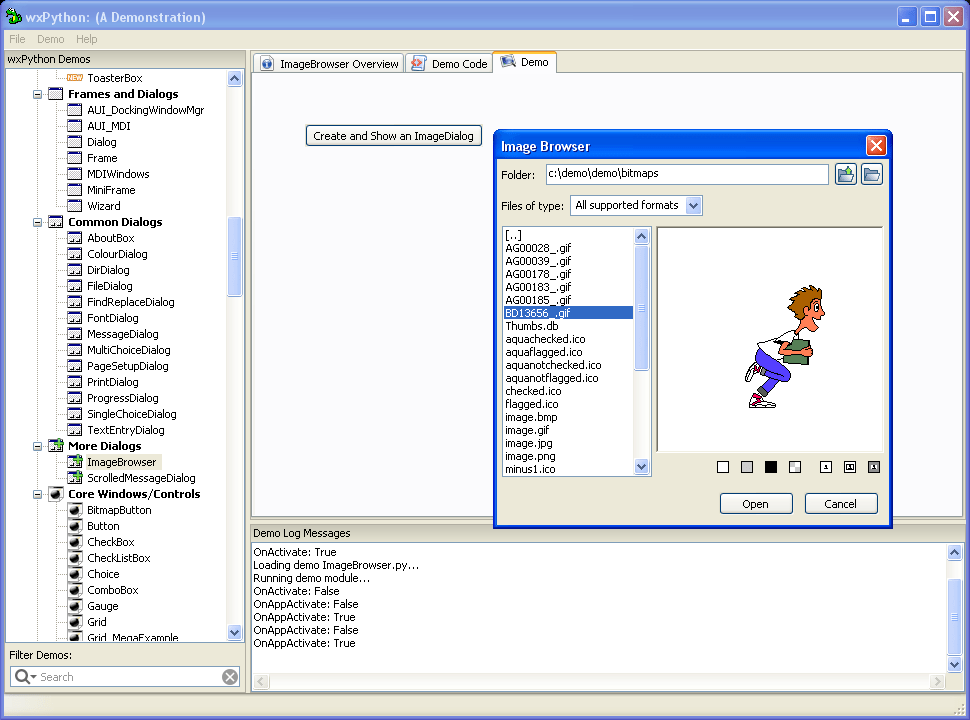The width and height of the screenshot is (970, 720).
Task: Click the actual-size image view icon
Action: (x=826, y=467)
